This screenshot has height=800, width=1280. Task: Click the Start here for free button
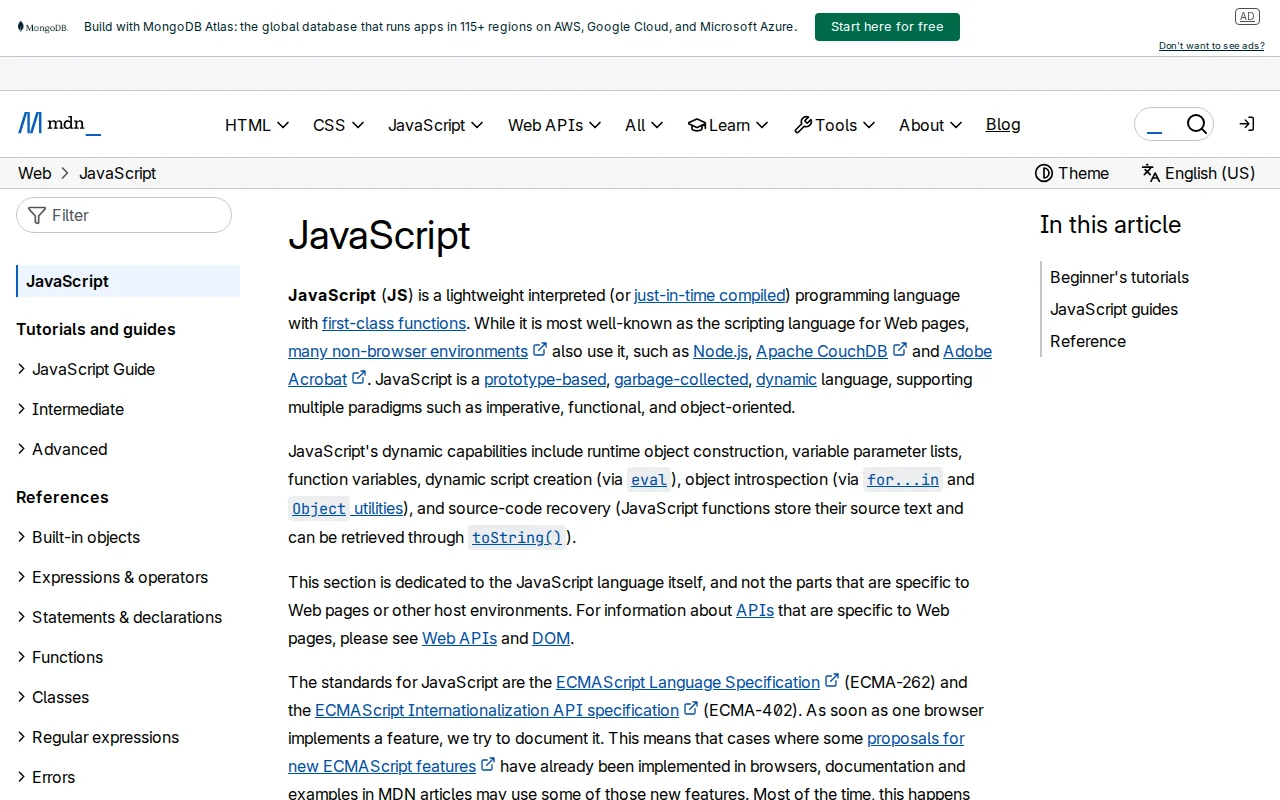[886, 27]
